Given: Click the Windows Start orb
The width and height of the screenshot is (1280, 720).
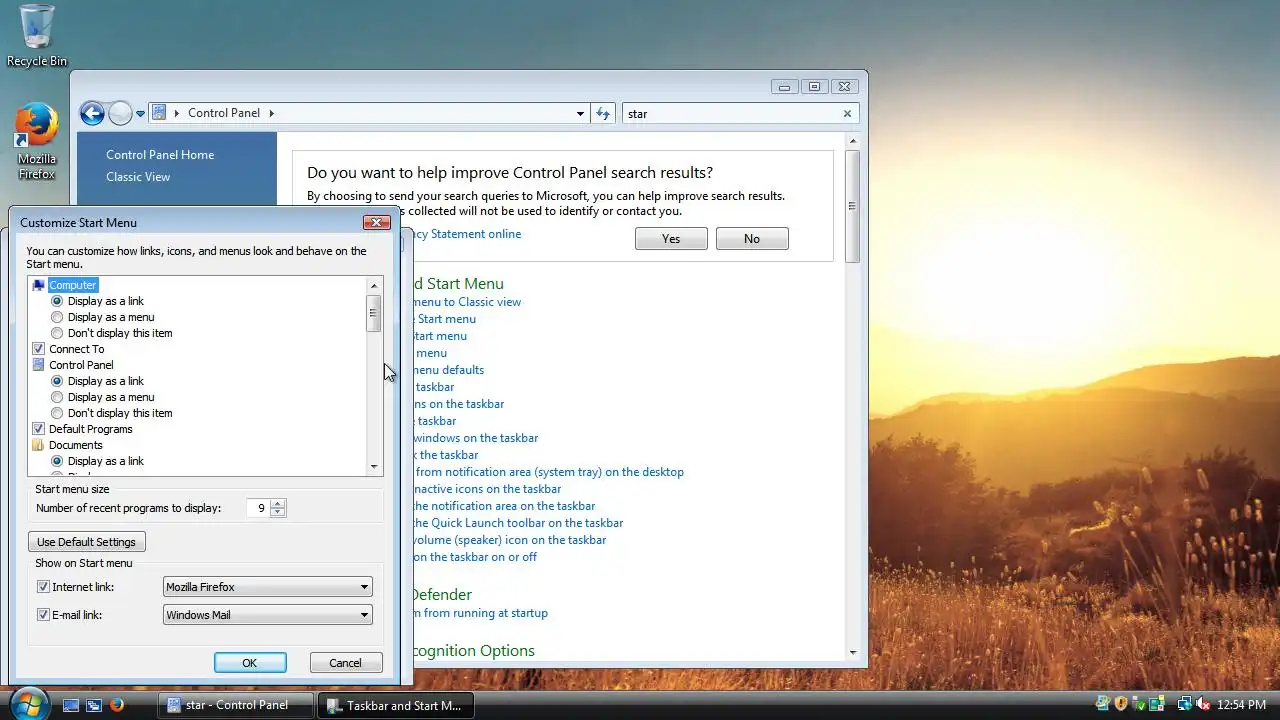Looking at the screenshot, I should [28, 703].
